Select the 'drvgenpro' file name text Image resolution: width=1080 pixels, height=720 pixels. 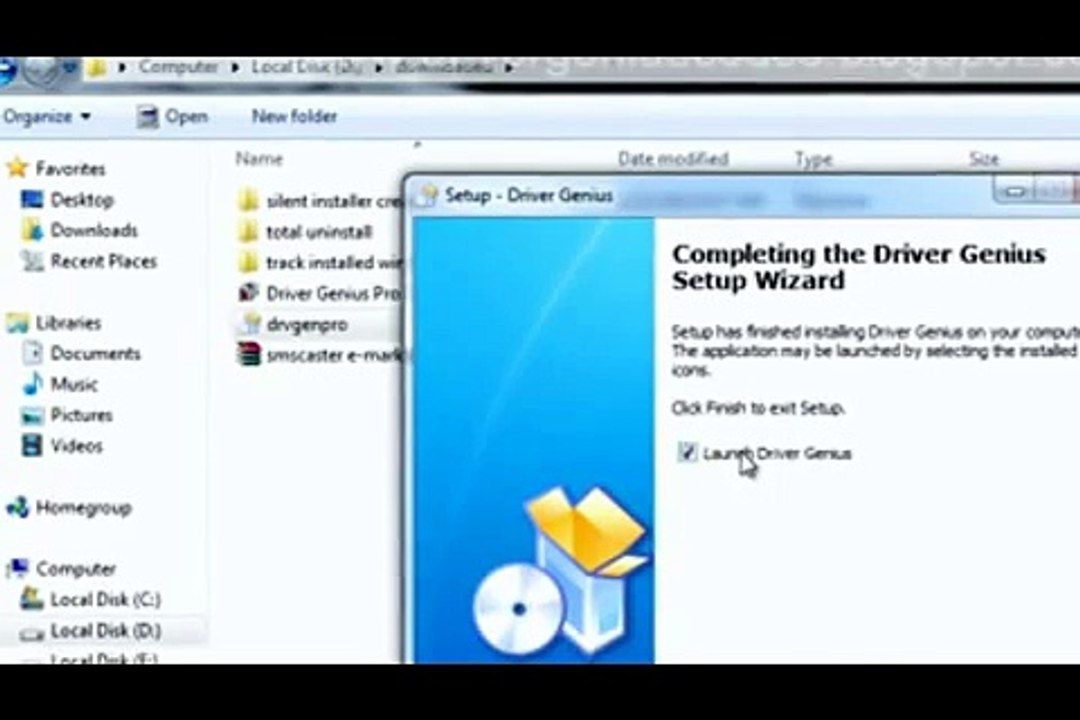pyautogui.click(x=307, y=325)
